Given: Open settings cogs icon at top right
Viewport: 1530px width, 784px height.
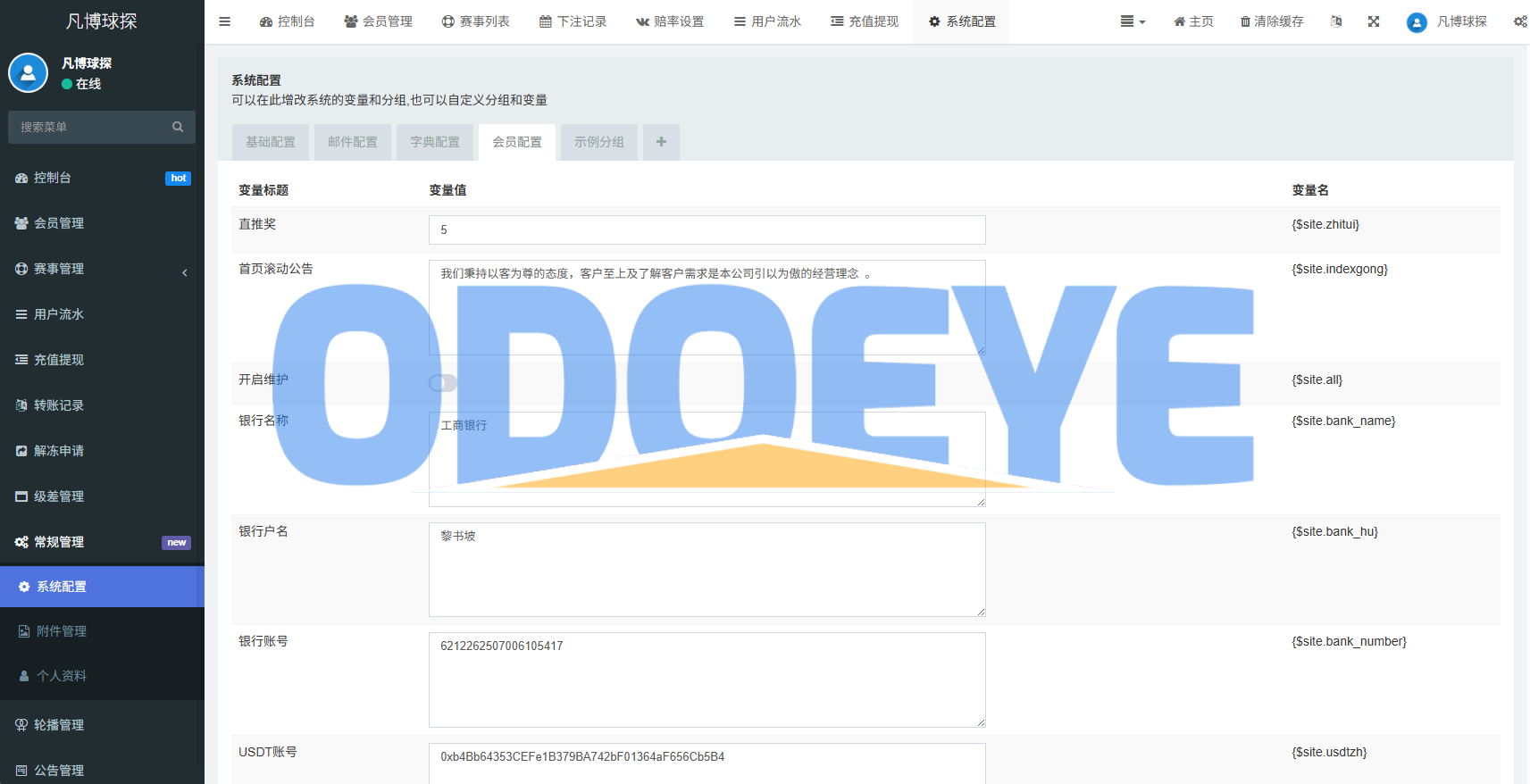Looking at the screenshot, I should 1520,21.
